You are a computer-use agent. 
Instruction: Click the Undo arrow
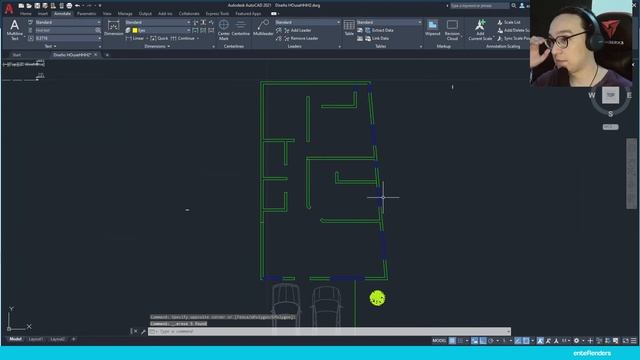click(77, 6)
